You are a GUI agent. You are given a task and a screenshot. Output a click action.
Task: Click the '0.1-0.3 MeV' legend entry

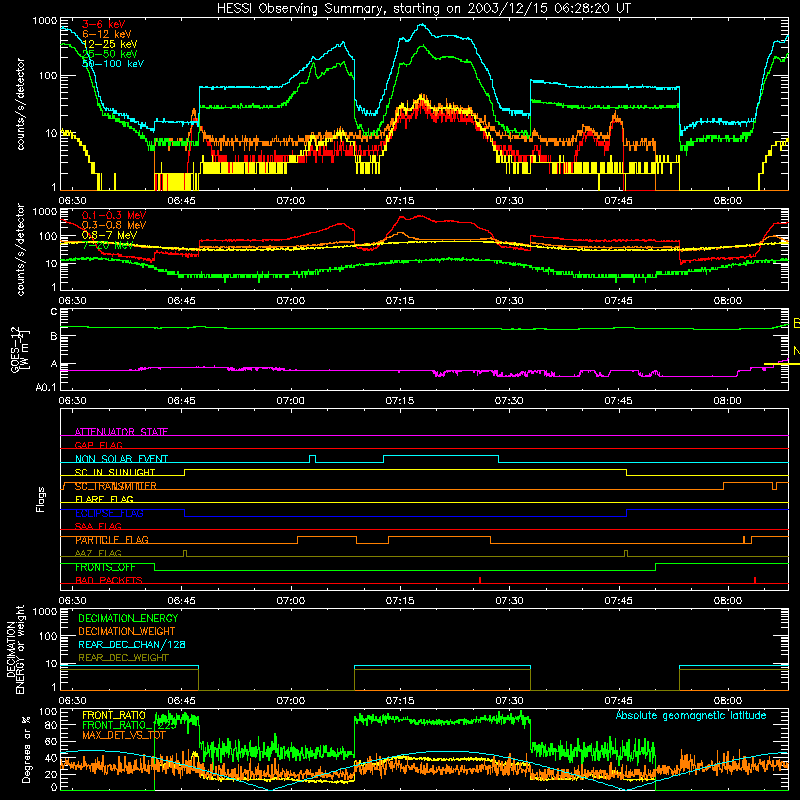click(x=114, y=215)
